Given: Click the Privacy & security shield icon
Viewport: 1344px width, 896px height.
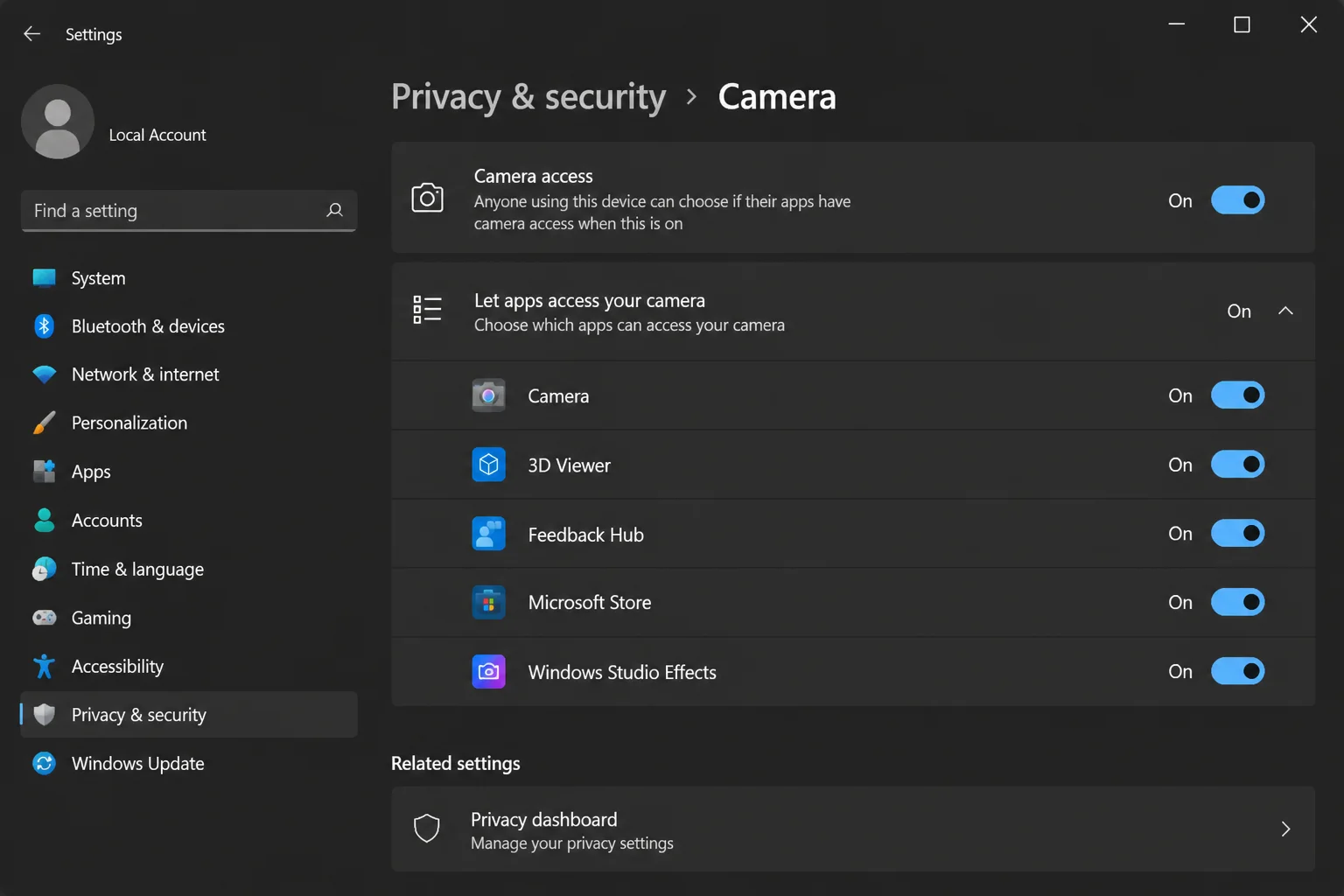Looking at the screenshot, I should [x=45, y=715].
